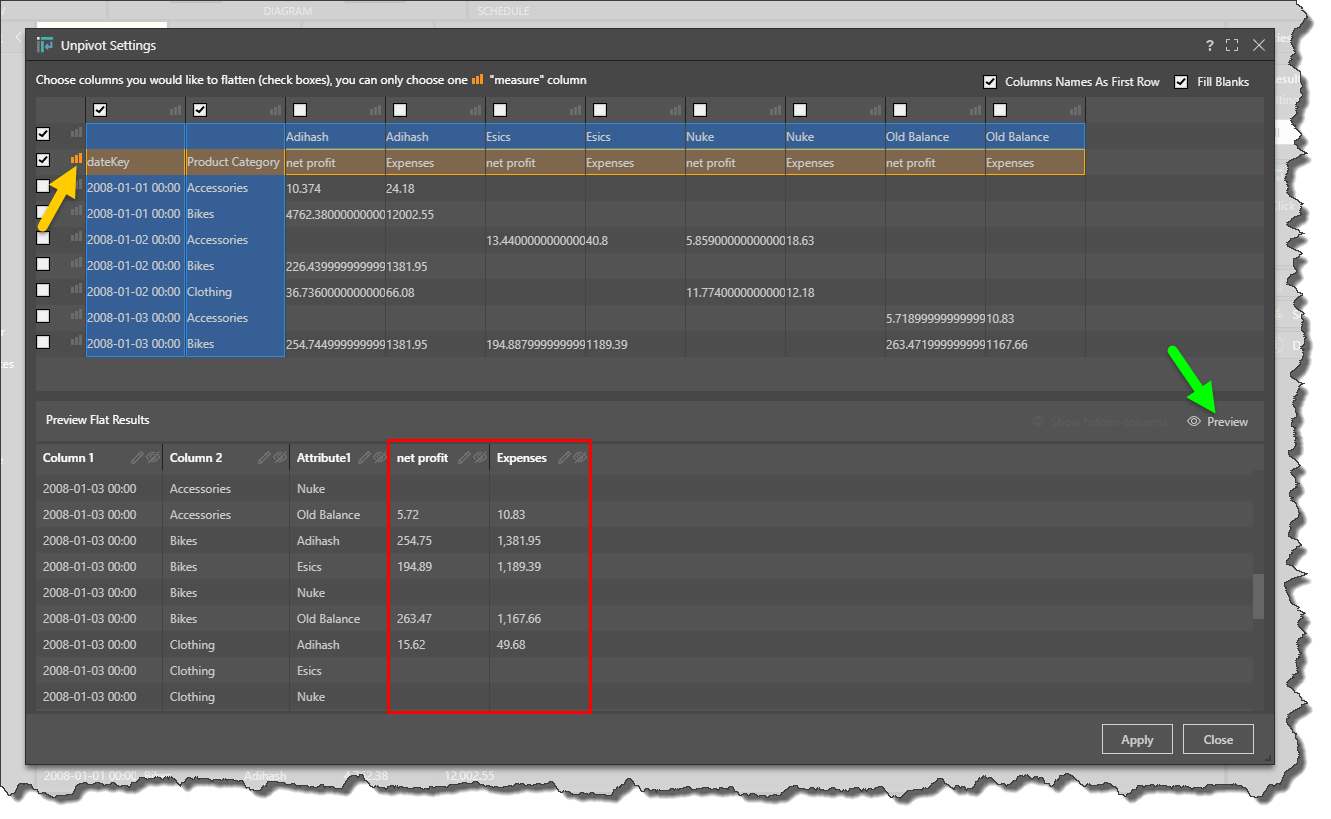Maximize the Unpivot Settings dialog
This screenshot has height=819, width=1331.
1232,45
